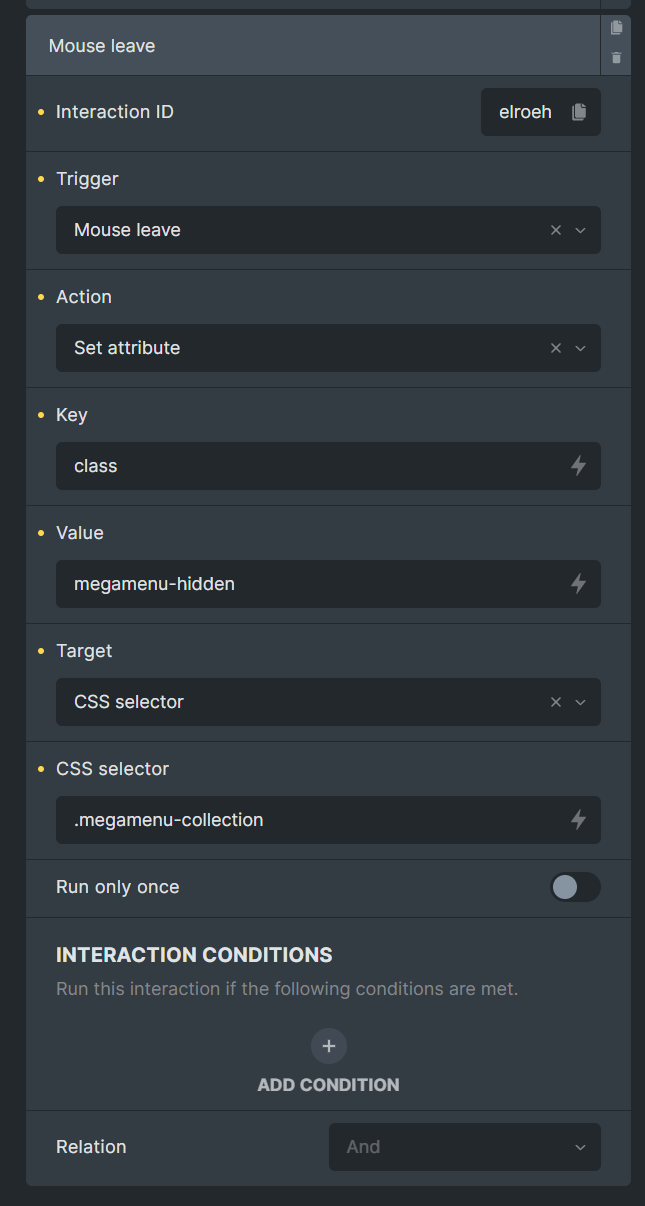The image size is (645, 1206).
Task: Clear the Set attribute action selection
Action: (x=556, y=348)
